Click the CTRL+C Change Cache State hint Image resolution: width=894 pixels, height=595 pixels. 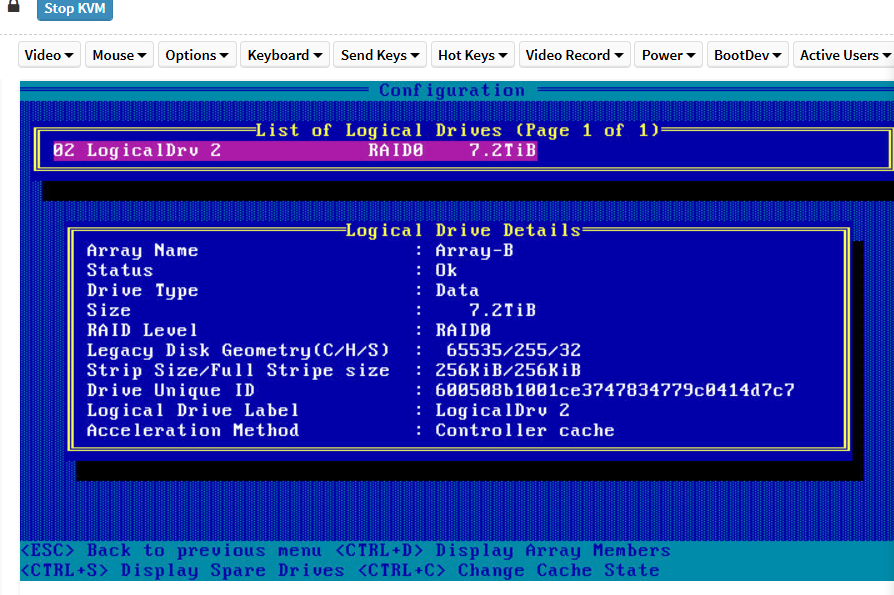click(509, 570)
